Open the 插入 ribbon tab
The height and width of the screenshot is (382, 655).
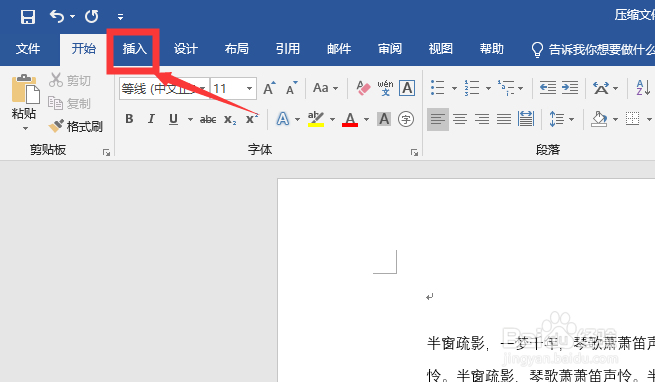[x=135, y=49]
